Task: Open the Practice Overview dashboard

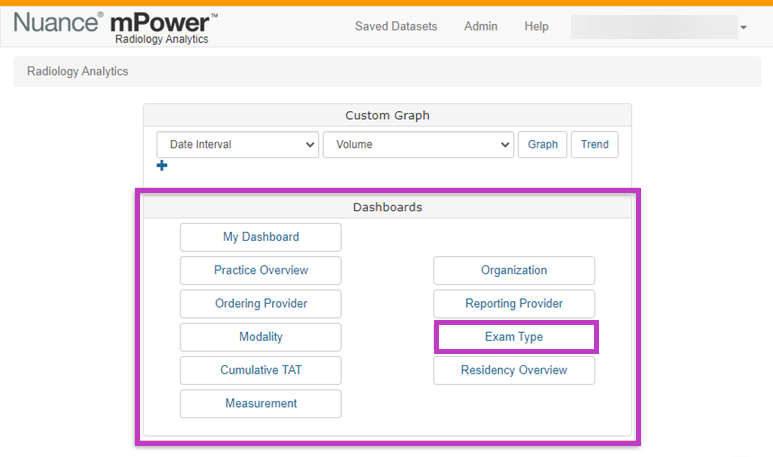Action: [261, 270]
